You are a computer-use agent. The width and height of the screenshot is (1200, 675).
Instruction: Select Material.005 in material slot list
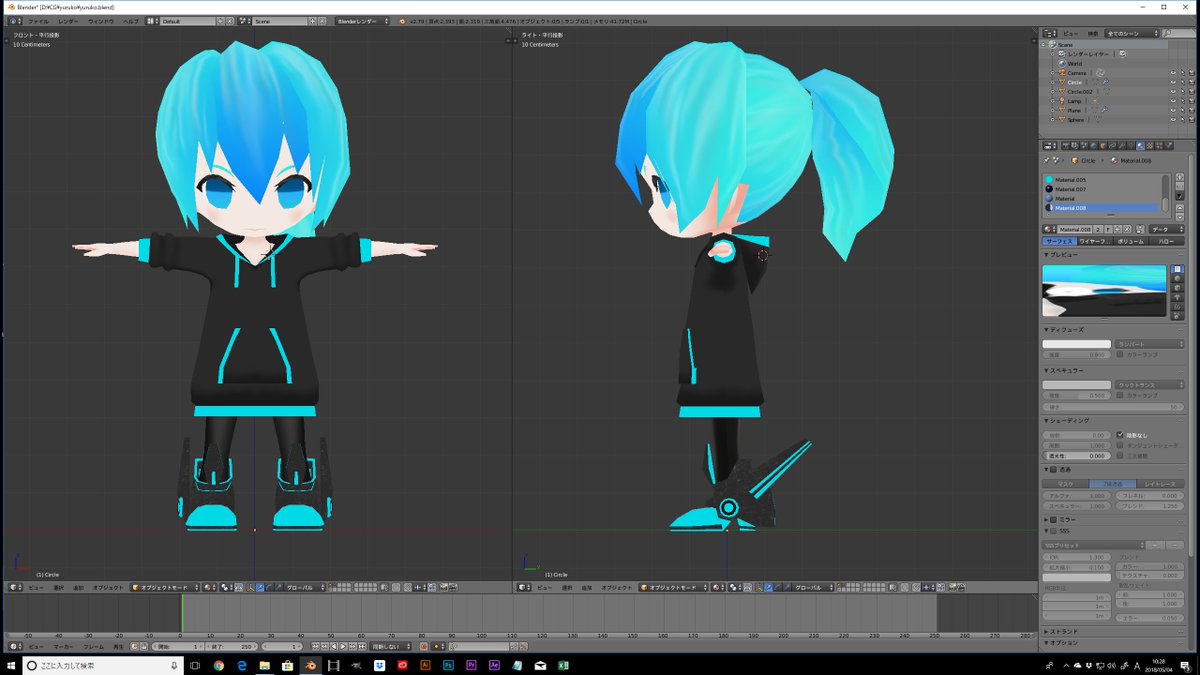coord(1100,179)
